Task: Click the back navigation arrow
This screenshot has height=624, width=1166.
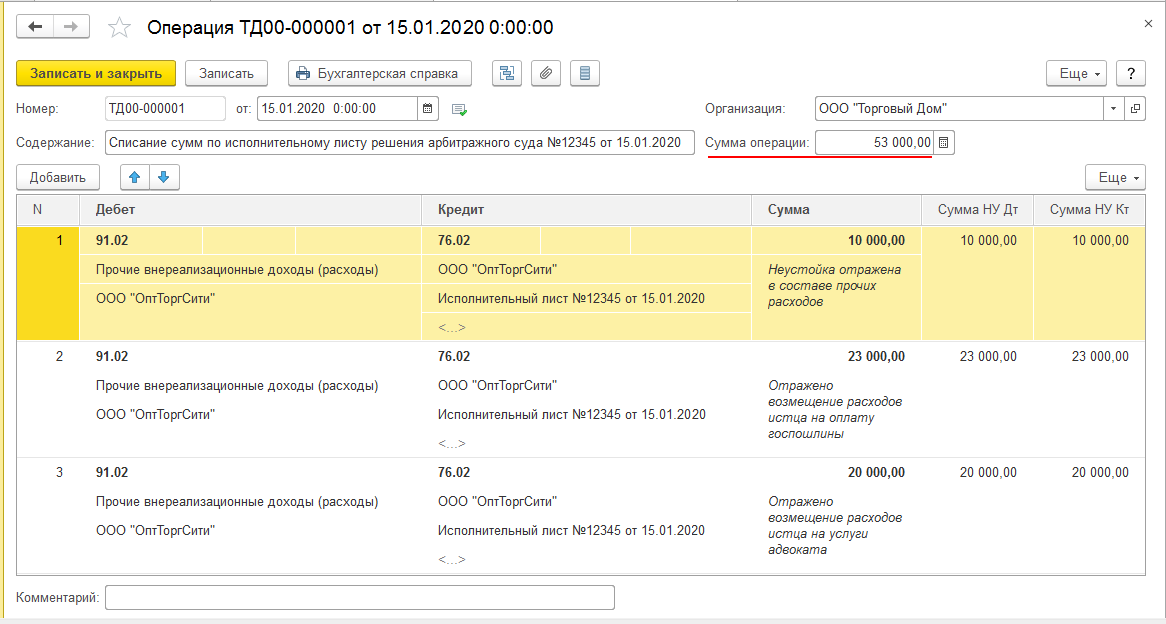Action: tap(35, 27)
